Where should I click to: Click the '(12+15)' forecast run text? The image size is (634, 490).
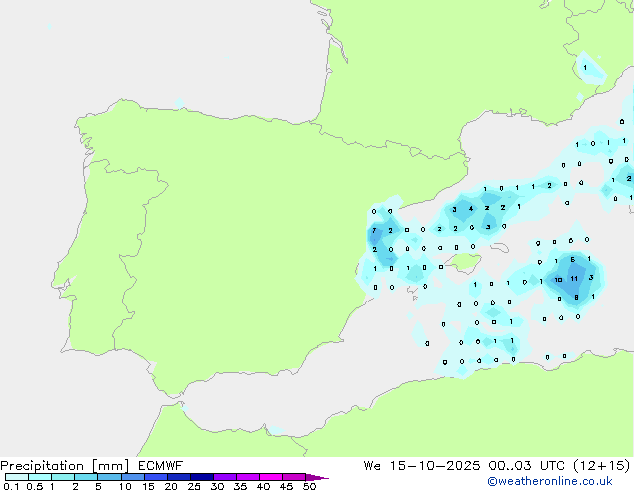click(602, 466)
